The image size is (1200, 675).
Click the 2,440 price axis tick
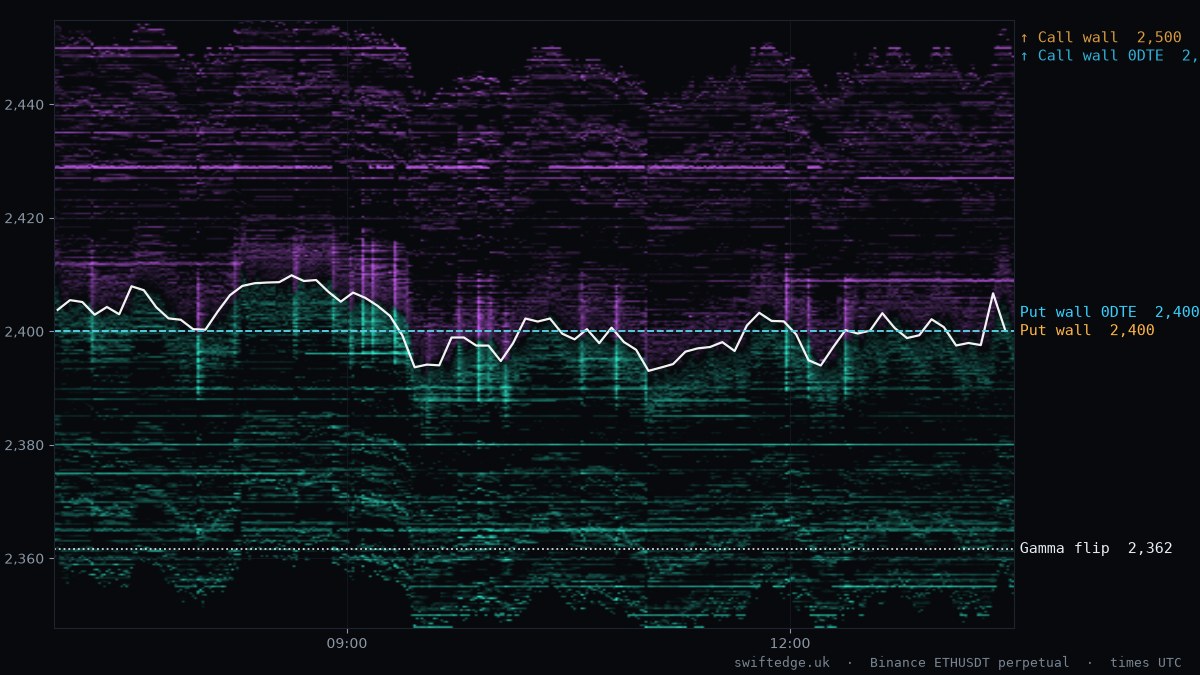tap(24, 104)
